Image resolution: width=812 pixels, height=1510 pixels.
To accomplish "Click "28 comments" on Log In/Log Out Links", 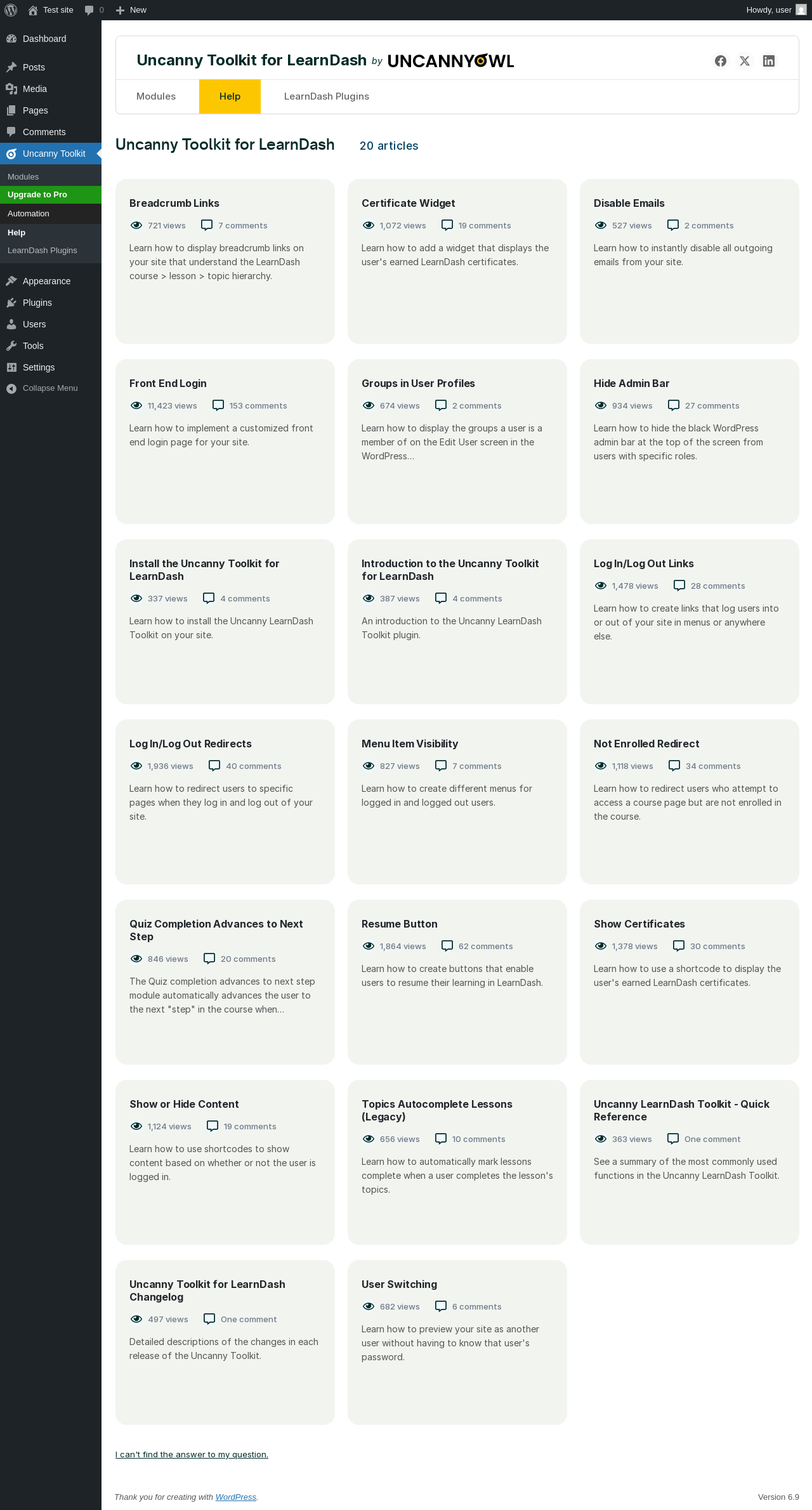I will (x=718, y=586).
